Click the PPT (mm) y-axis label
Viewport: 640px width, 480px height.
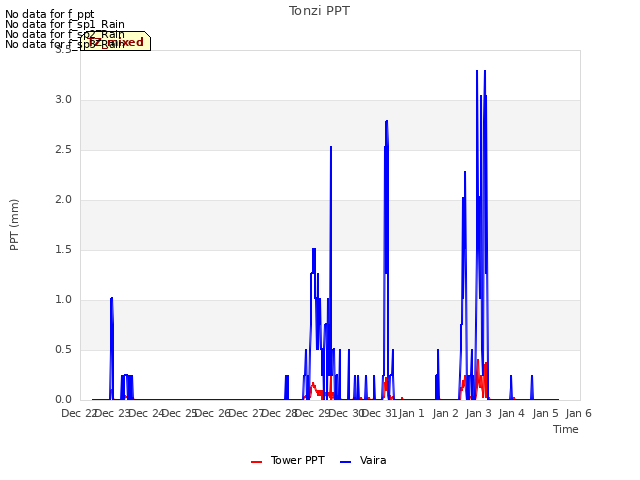pos(14,225)
